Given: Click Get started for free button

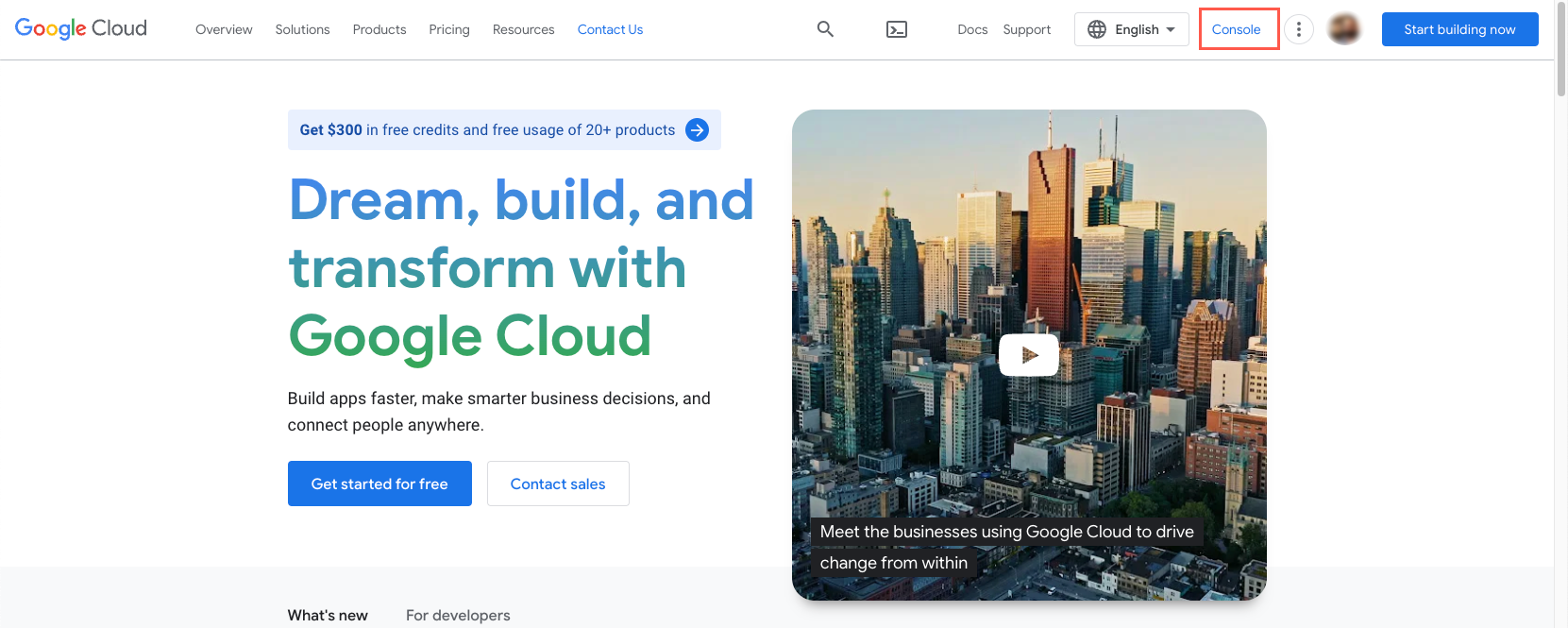Looking at the screenshot, I should click(379, 484).
